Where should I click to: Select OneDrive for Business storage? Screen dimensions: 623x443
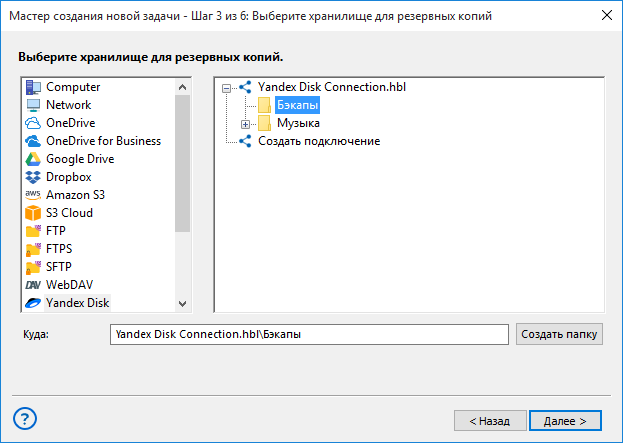103,141
